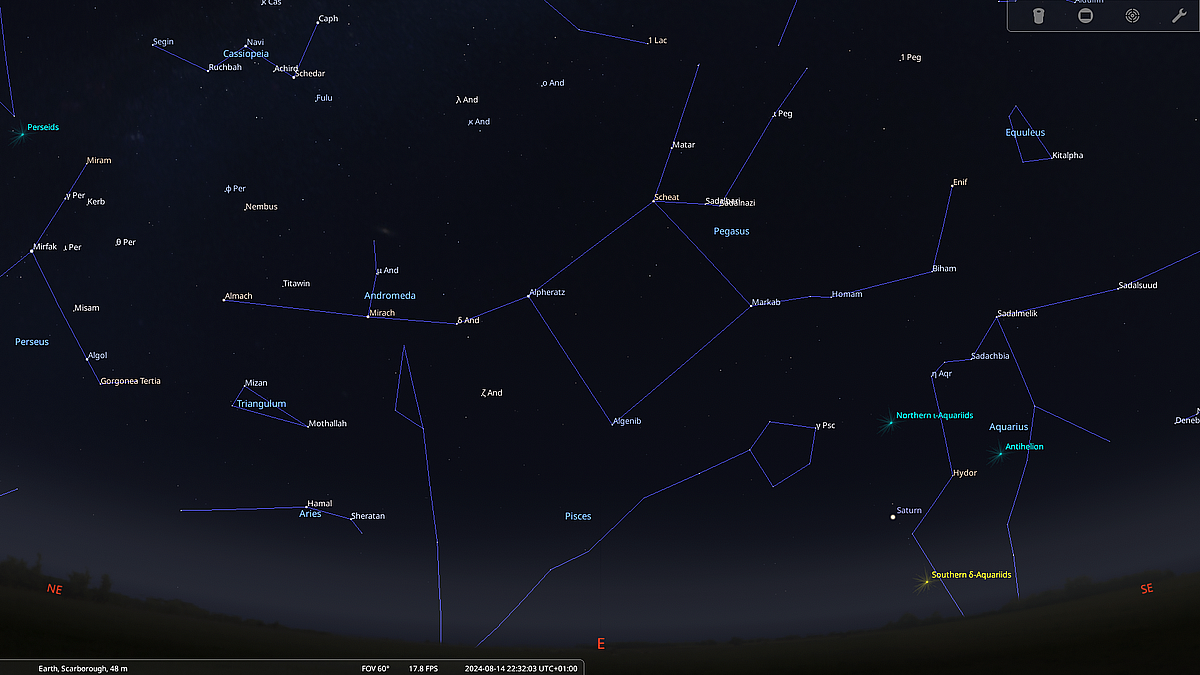Select the star Scheat

click(x=653, y=201)
